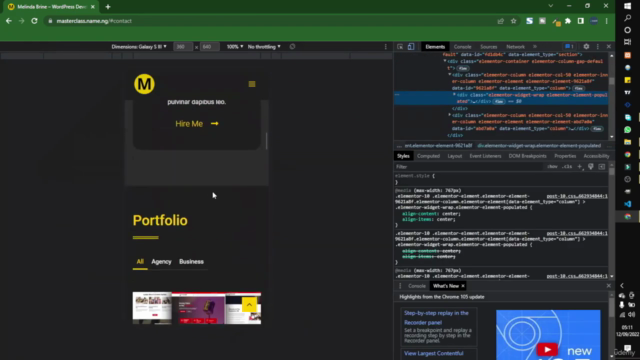The image size is (640, 360).
Task: Close the DevTools panel
Action: [x=609, y=47]
